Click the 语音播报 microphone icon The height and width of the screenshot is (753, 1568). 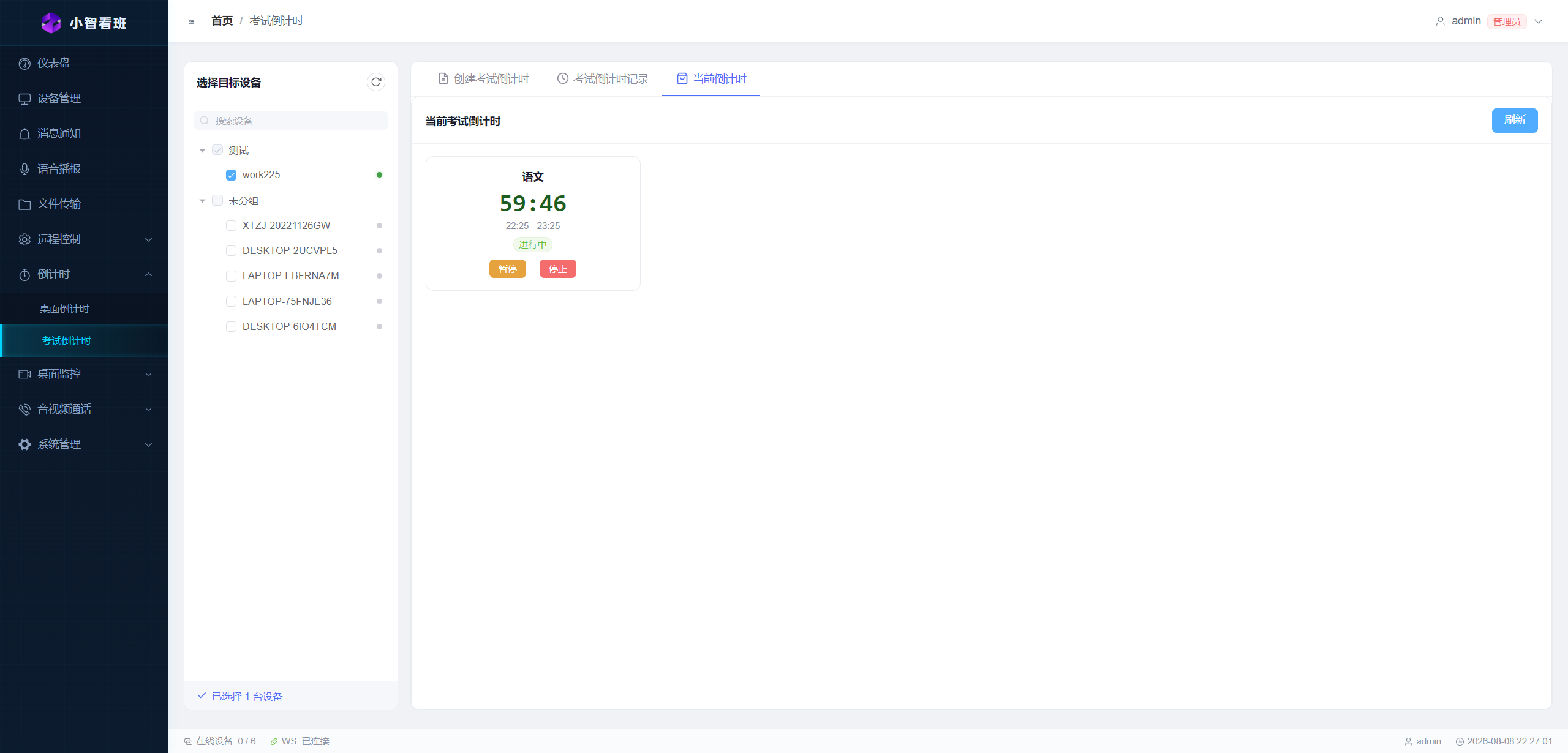(x=24, y=169)
